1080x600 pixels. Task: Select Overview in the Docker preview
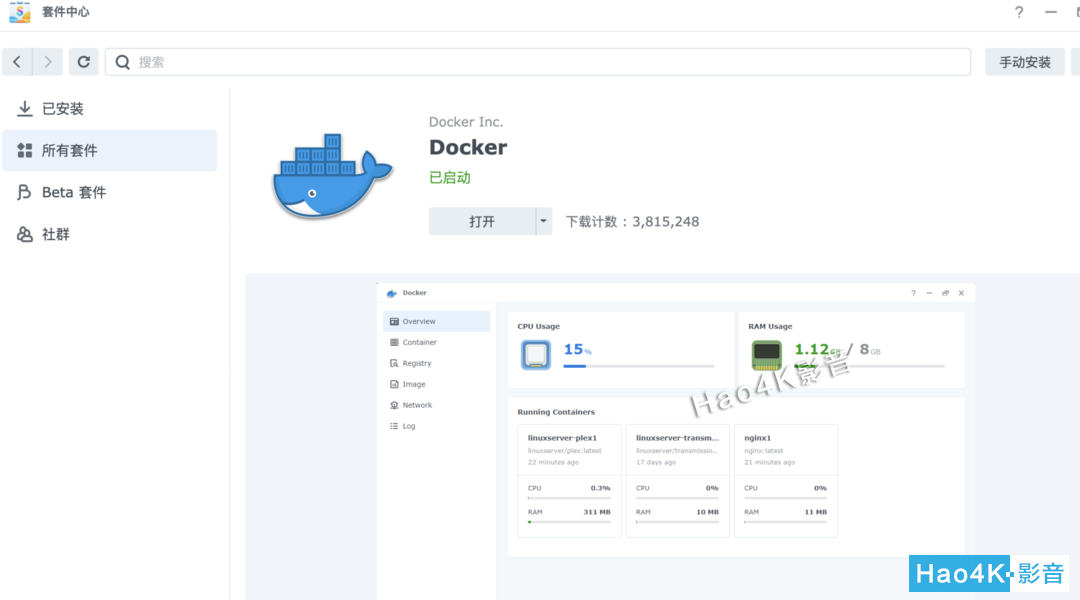click(437, 322)
